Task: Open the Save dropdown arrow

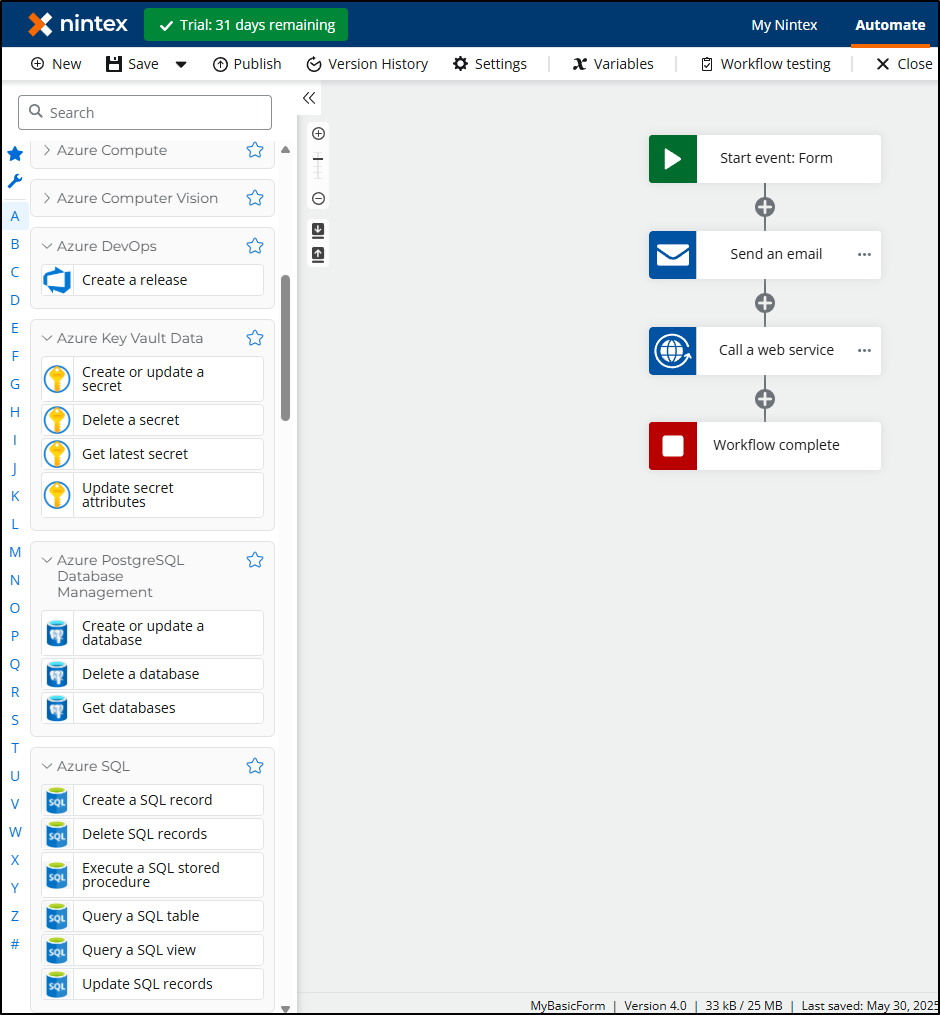Action: tap(181, 64)
